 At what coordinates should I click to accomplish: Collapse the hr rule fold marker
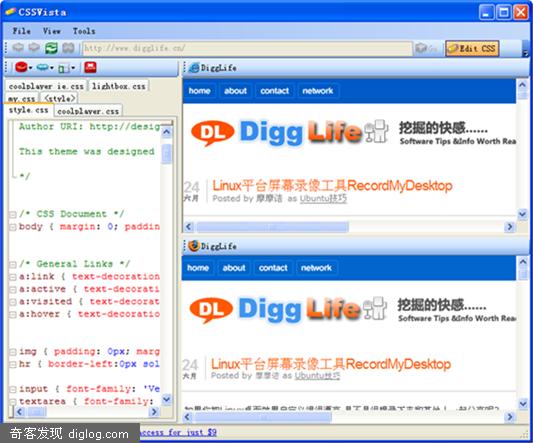13,364
